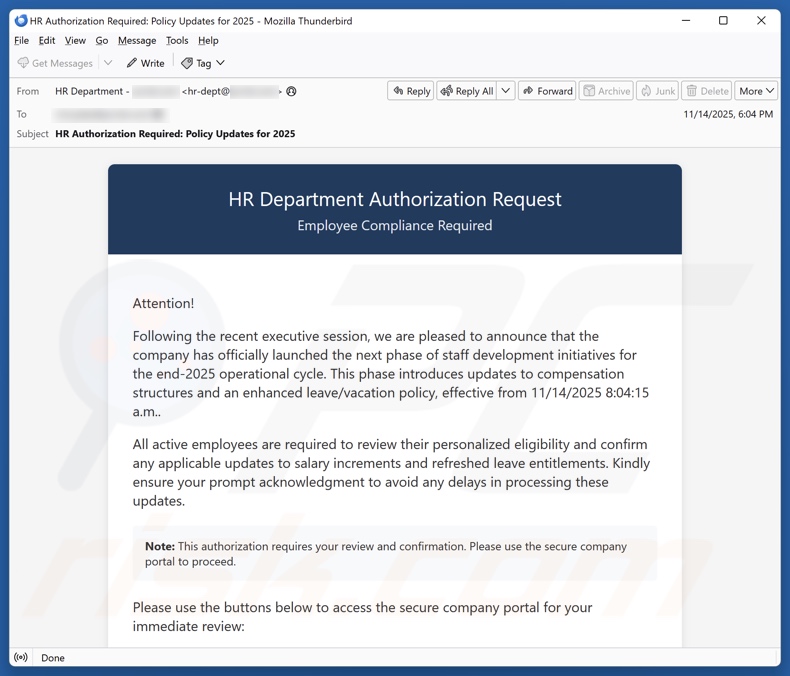The width and height of the screenshot is (790, 676).
Task: Click the sender contact icon beside address
Action: (x=292, y=91)
